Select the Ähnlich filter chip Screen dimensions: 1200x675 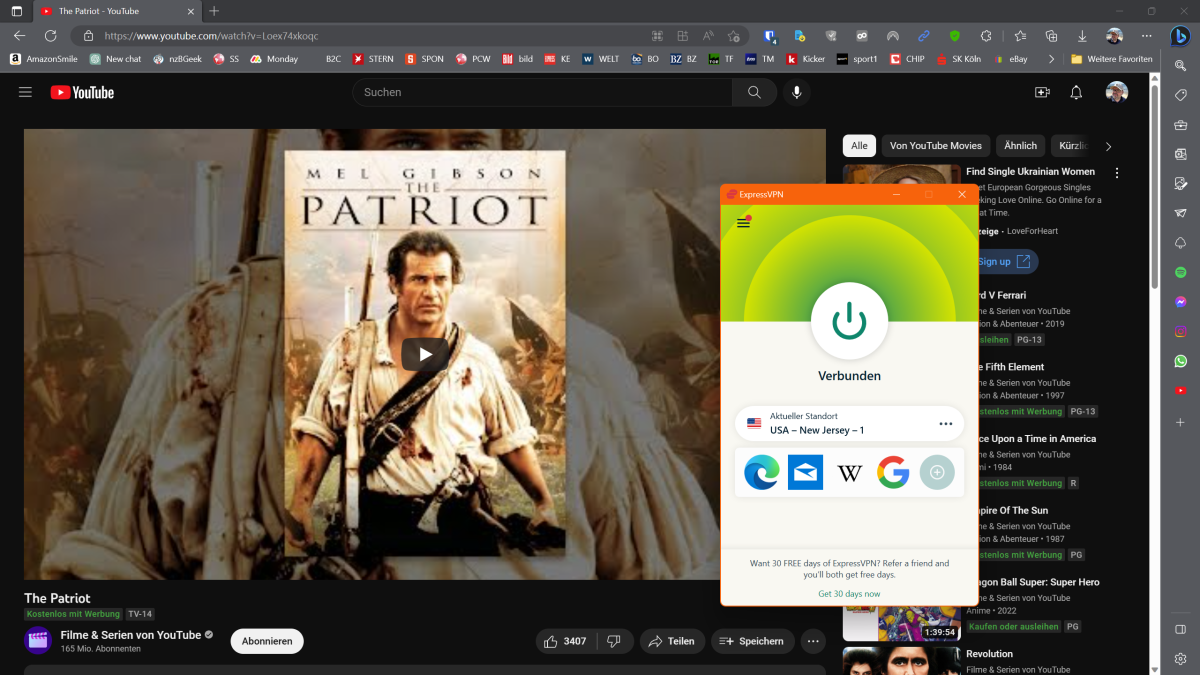1021,146
